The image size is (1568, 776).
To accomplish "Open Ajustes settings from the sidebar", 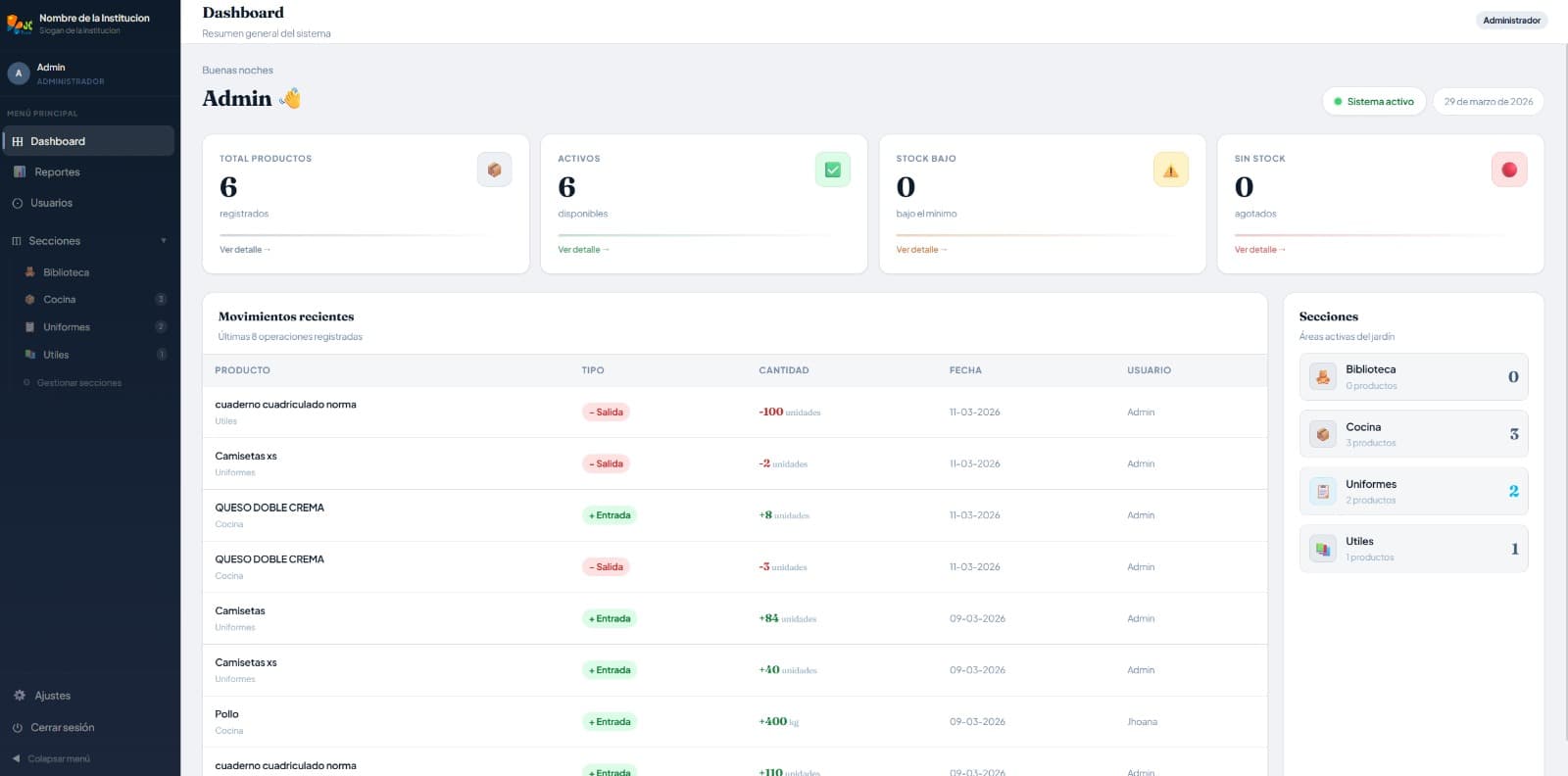I will pos(52,696).
